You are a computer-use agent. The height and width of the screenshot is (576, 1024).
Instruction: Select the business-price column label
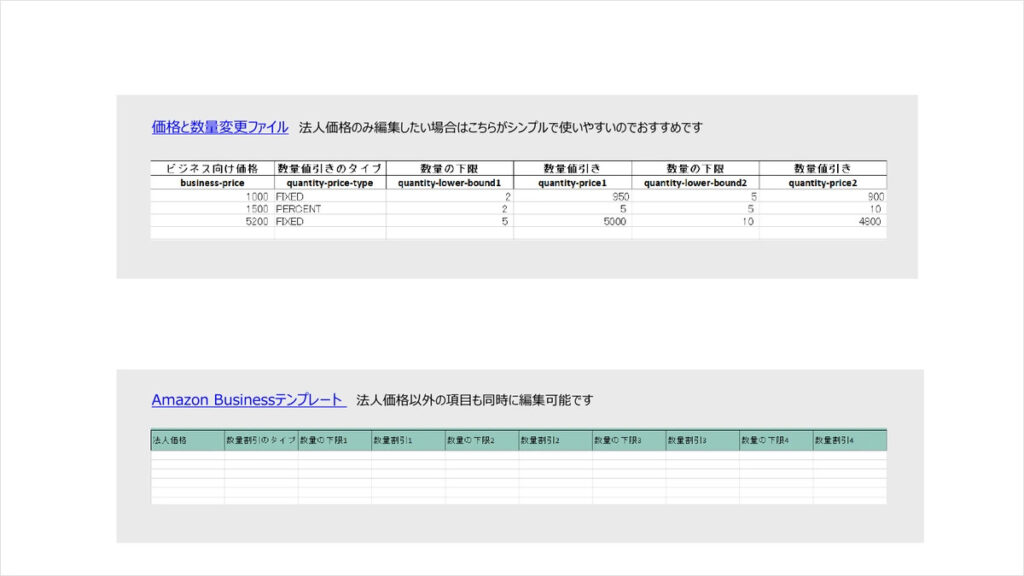pyautogui.click(x=212, y=183)
